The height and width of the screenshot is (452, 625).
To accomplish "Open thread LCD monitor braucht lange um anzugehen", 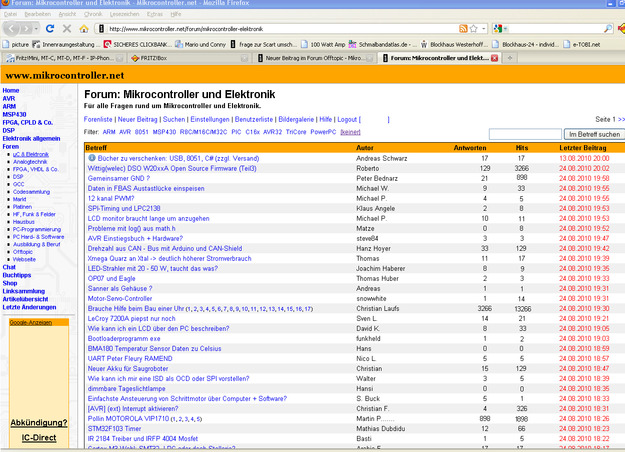I will 148,218.
